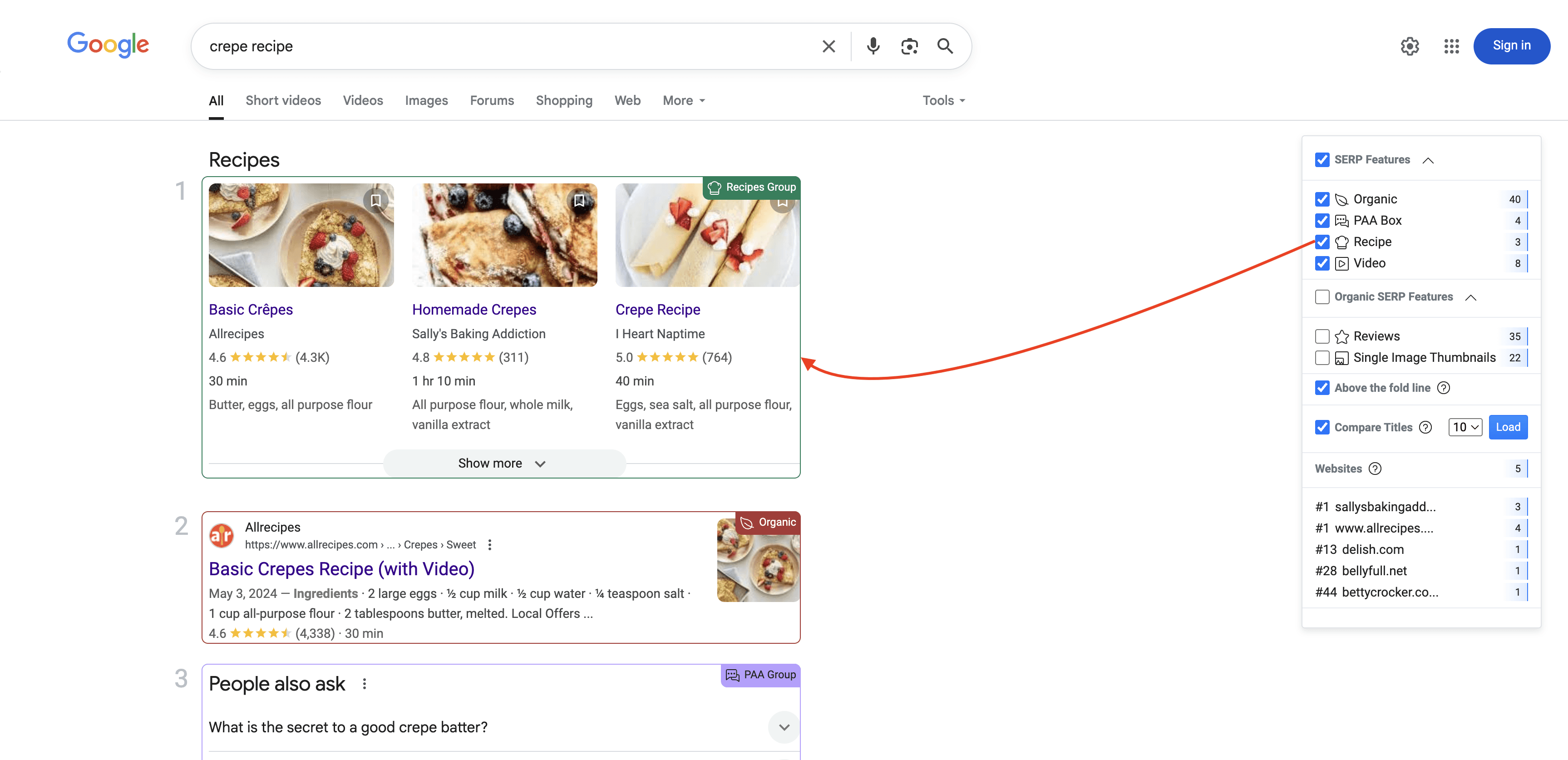The height and width of the screenshot is (760, 1568).
Task: Switch to the Forums tab
Action: point(492,100)
